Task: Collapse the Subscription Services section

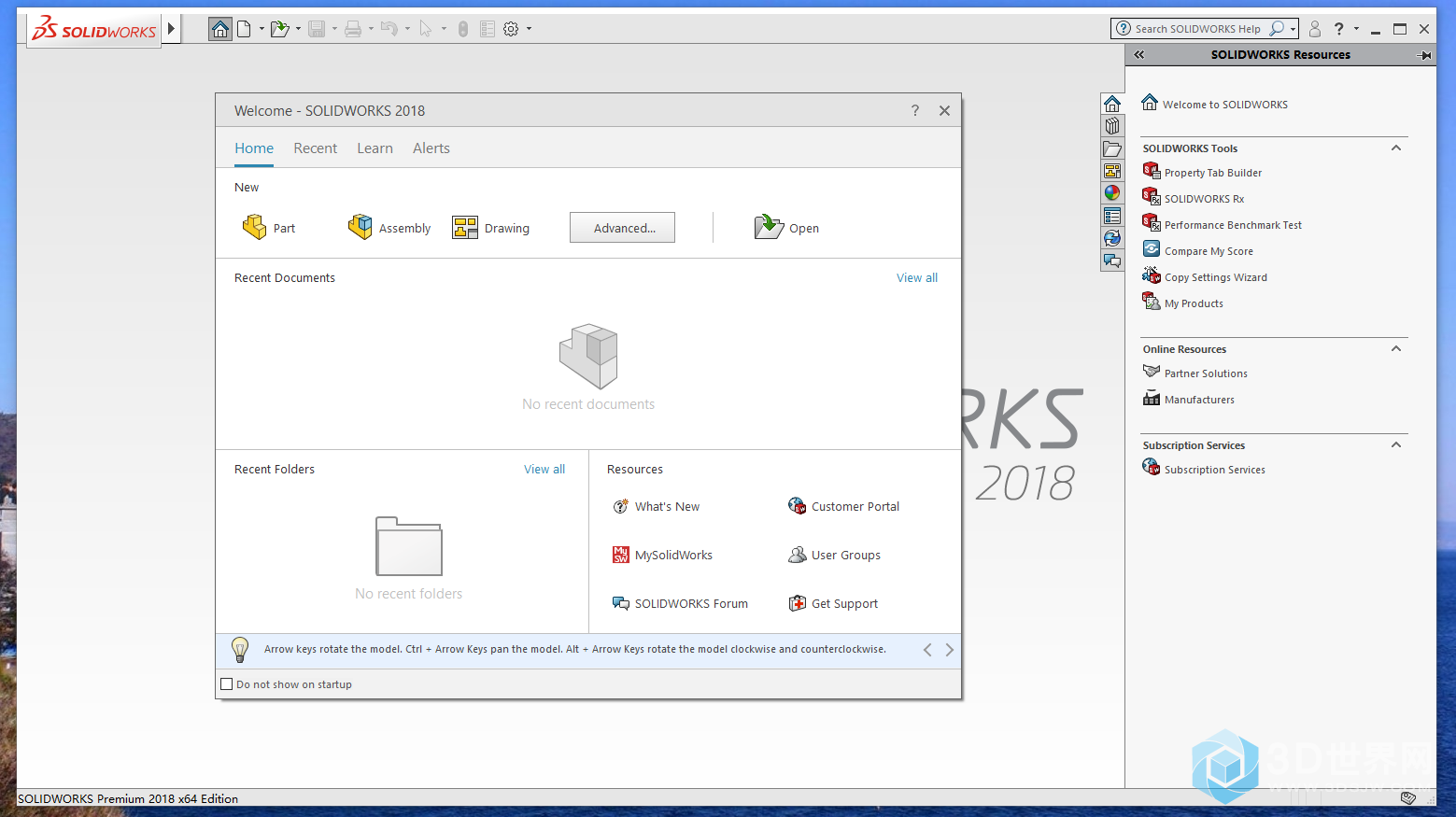Action: 1396,444
